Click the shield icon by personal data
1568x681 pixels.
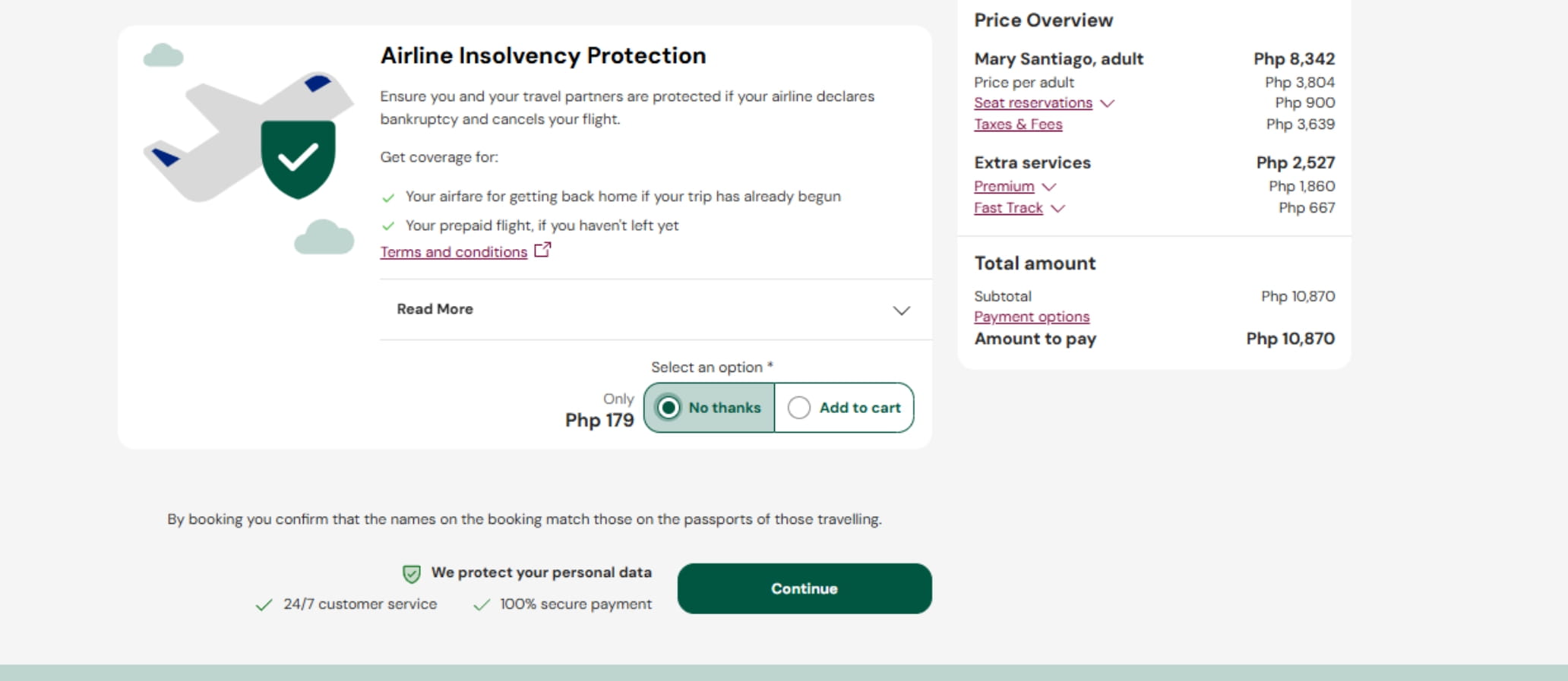coord(411,574)
